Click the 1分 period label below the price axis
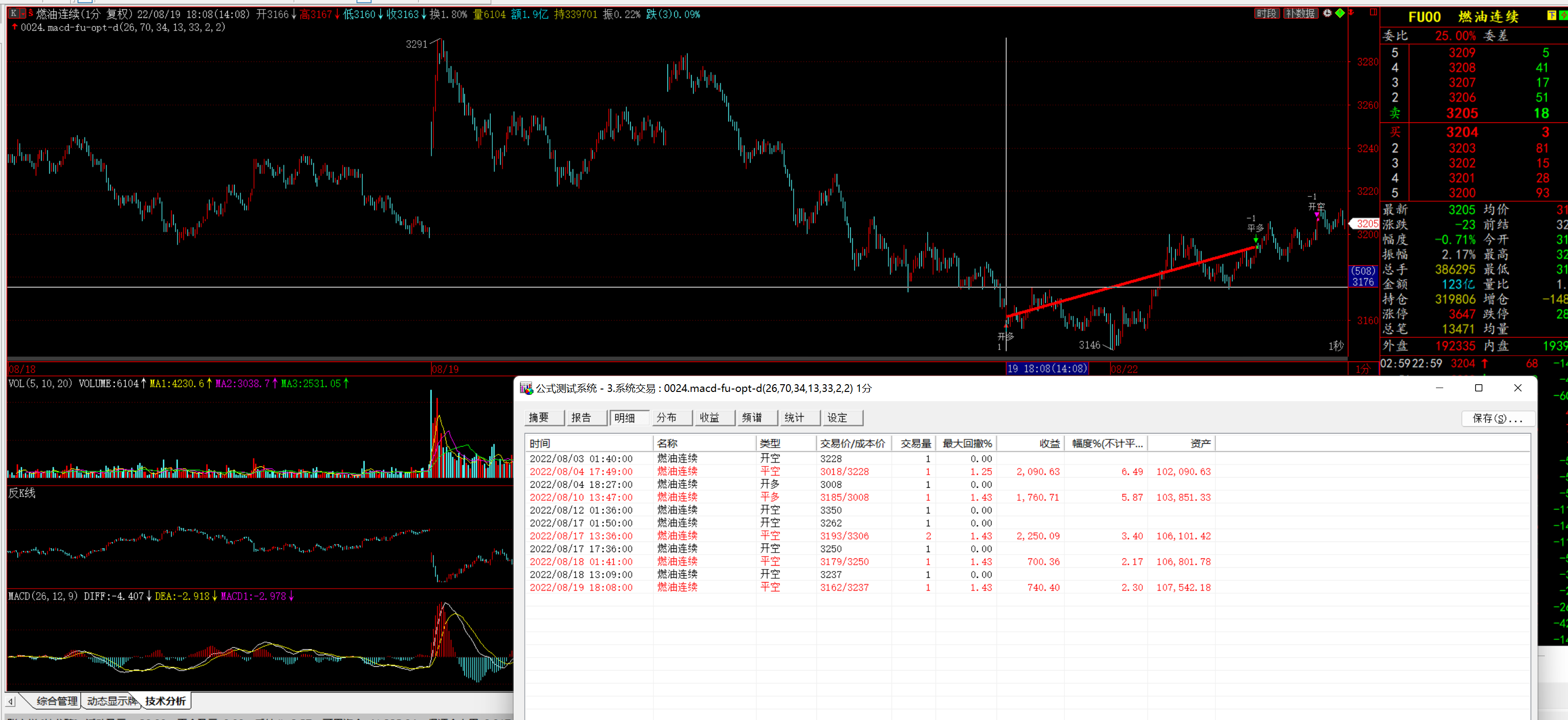This screenshot has width=1568, height=720. (x=1362, y=369)
